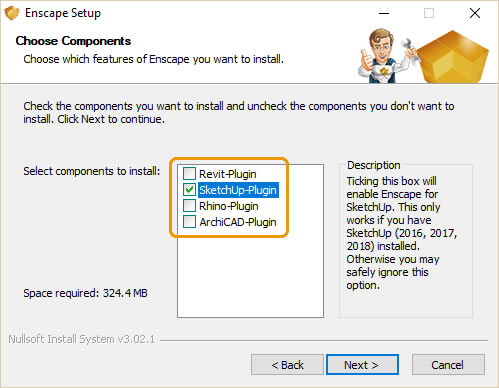Click the disabled maximize window button
499x388 pixels.
[429, 13]
